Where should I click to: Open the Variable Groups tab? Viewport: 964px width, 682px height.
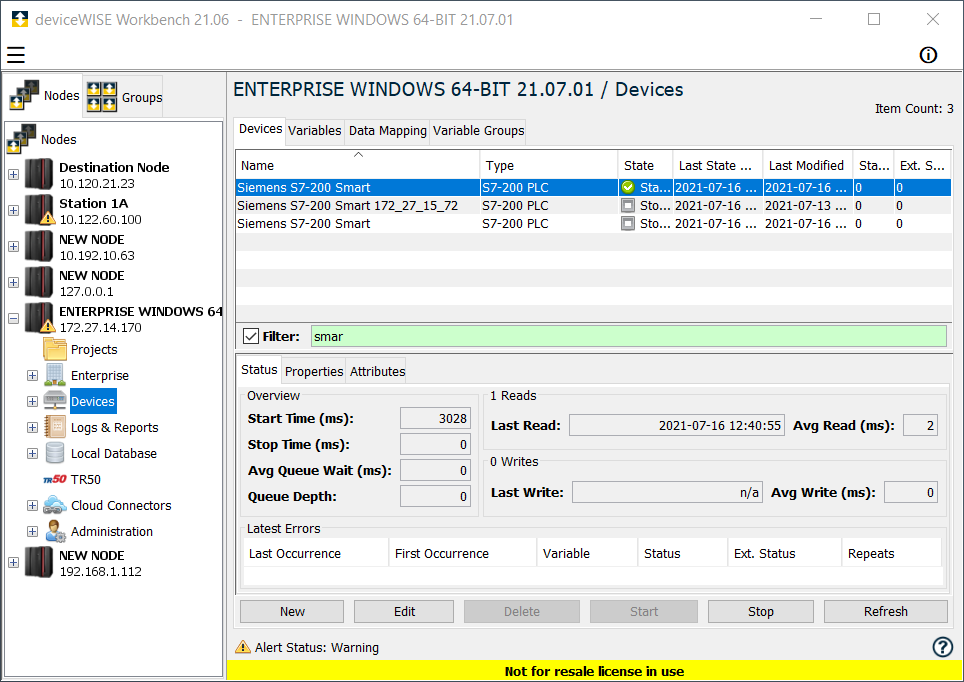coord(478,131)
